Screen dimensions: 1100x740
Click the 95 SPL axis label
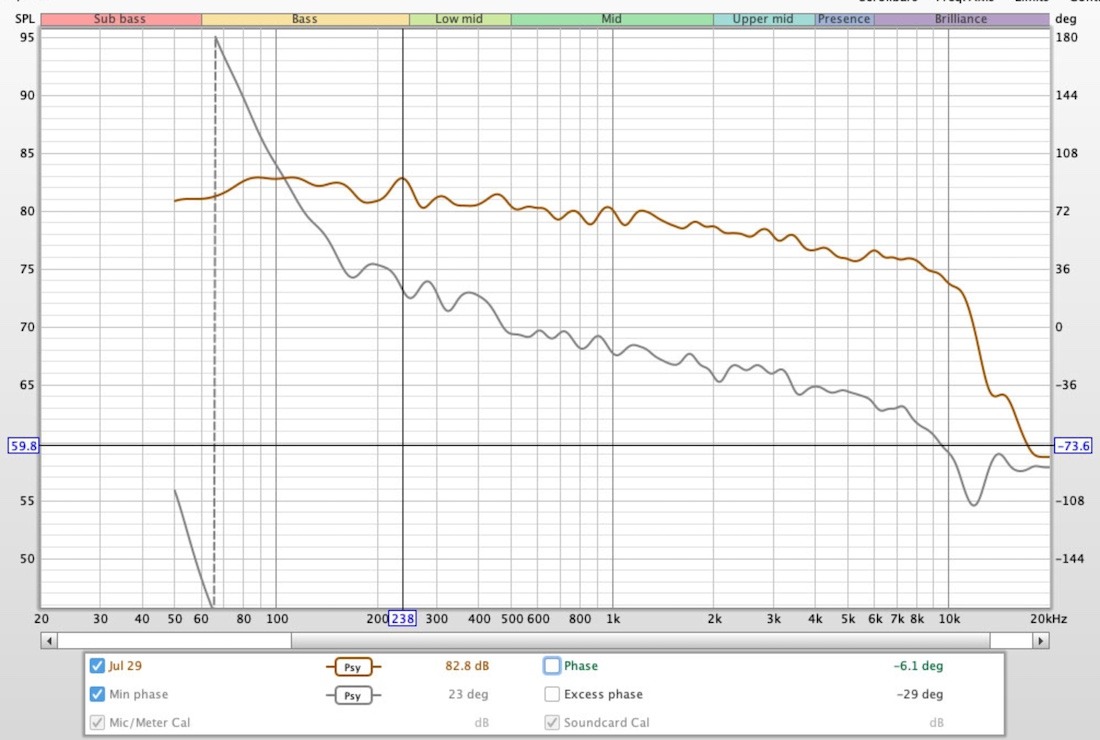(x=27, y=37)
